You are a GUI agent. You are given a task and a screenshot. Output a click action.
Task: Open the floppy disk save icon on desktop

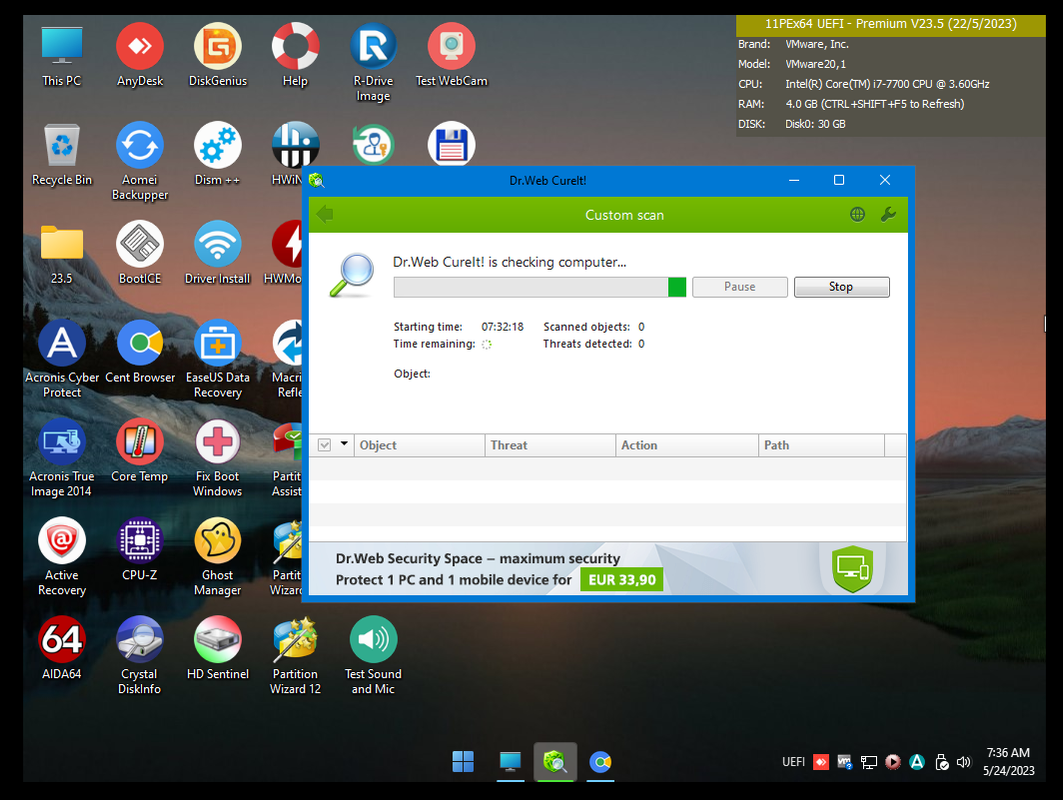[x=452, y=144]
